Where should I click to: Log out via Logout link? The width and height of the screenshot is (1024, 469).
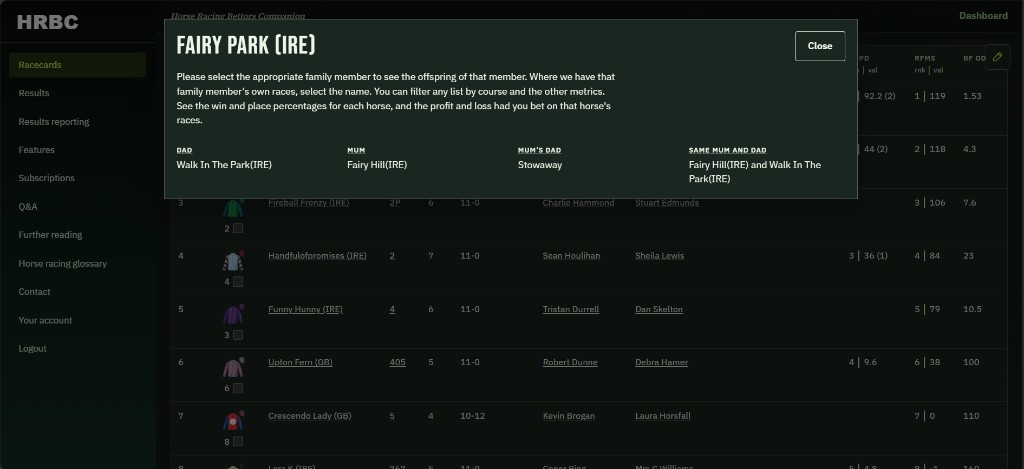(x=33, y=348)
